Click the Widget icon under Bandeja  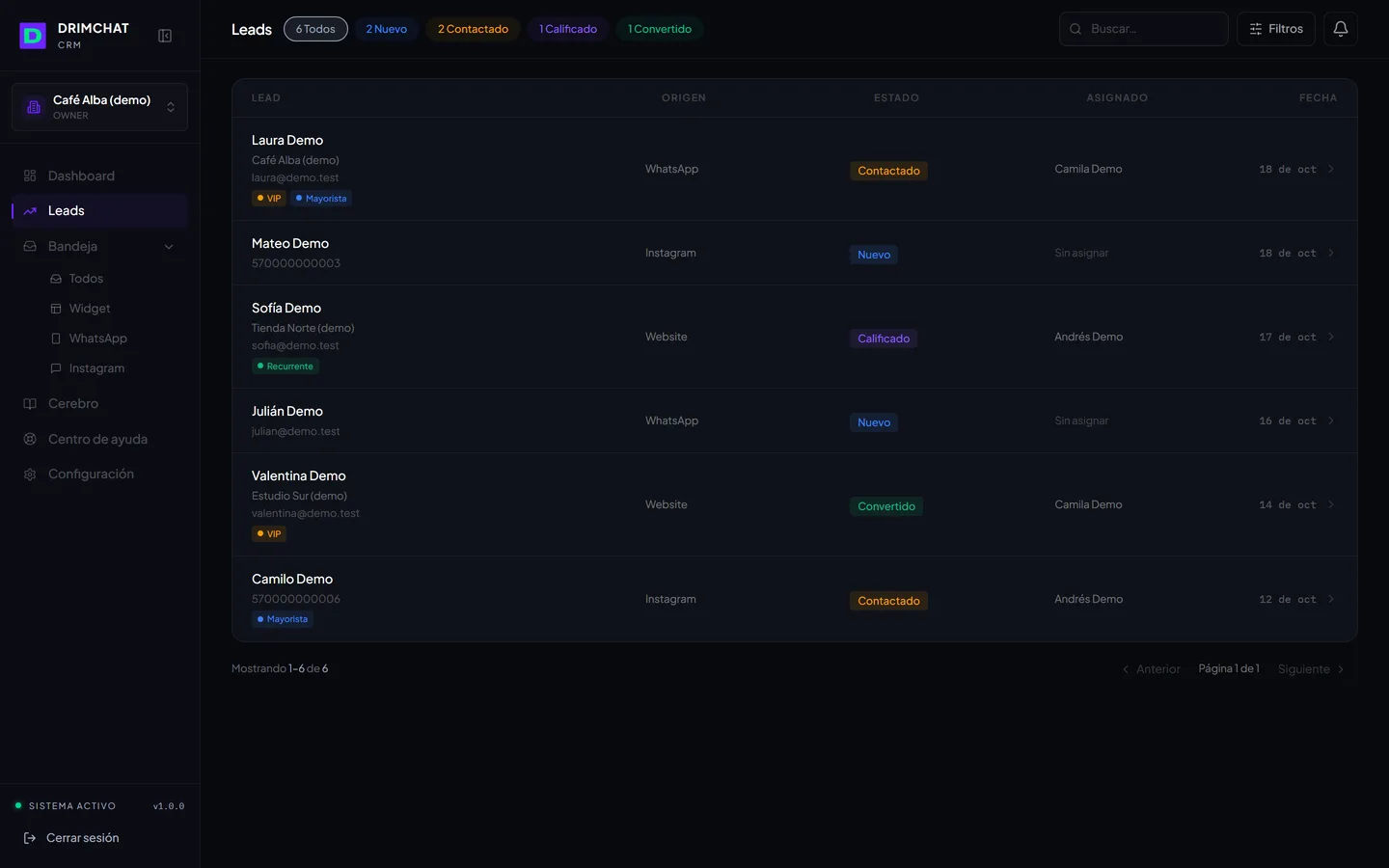coord(56,309)
